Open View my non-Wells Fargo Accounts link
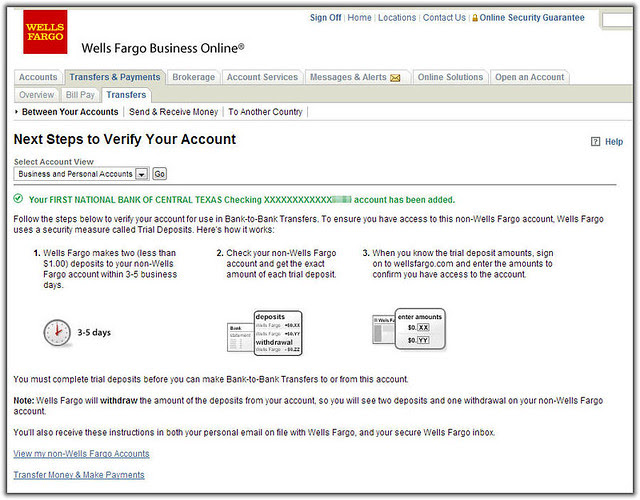The height and width of the screenshot is (500, 640). 81,454
